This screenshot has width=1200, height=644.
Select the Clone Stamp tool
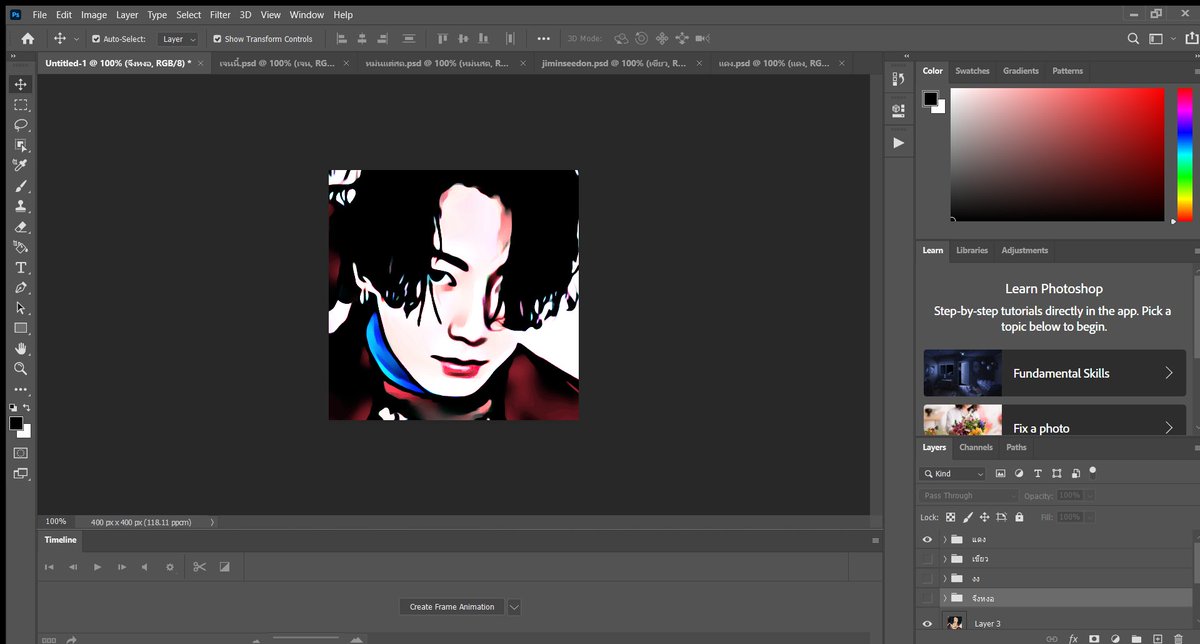pos(20,206)
